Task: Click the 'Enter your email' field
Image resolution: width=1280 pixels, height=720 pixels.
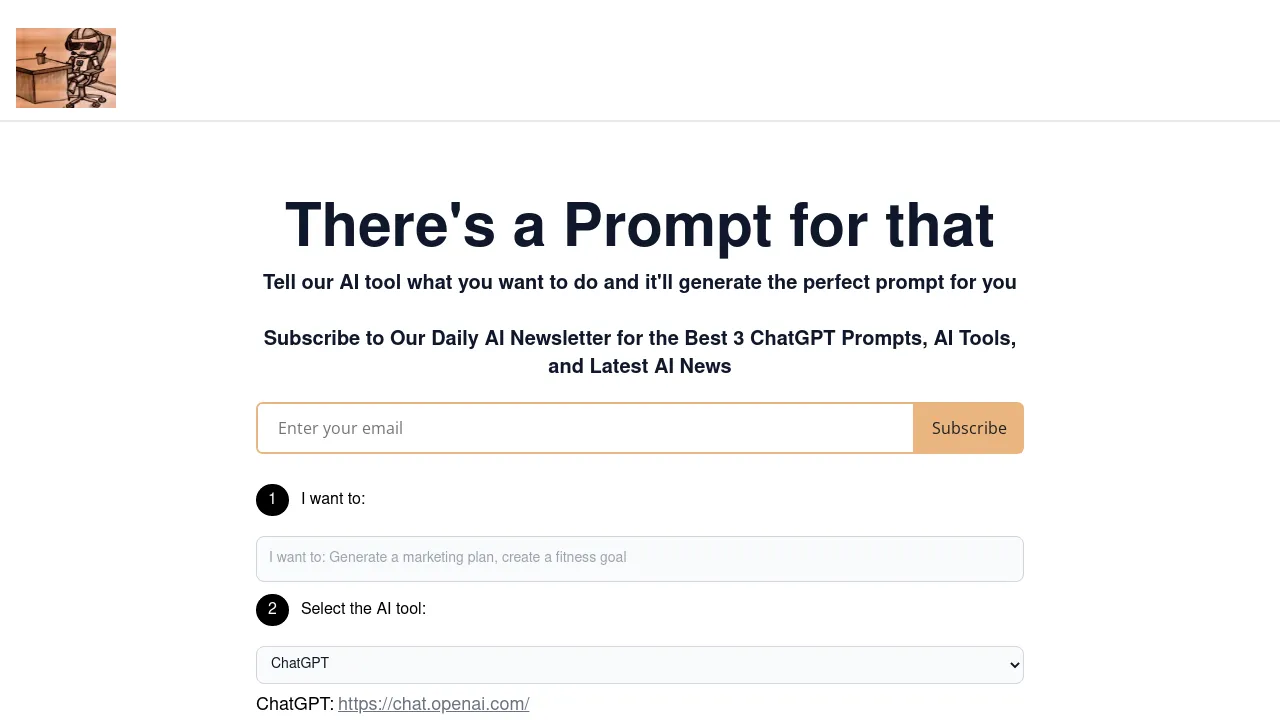Action: tap(585, 428)
